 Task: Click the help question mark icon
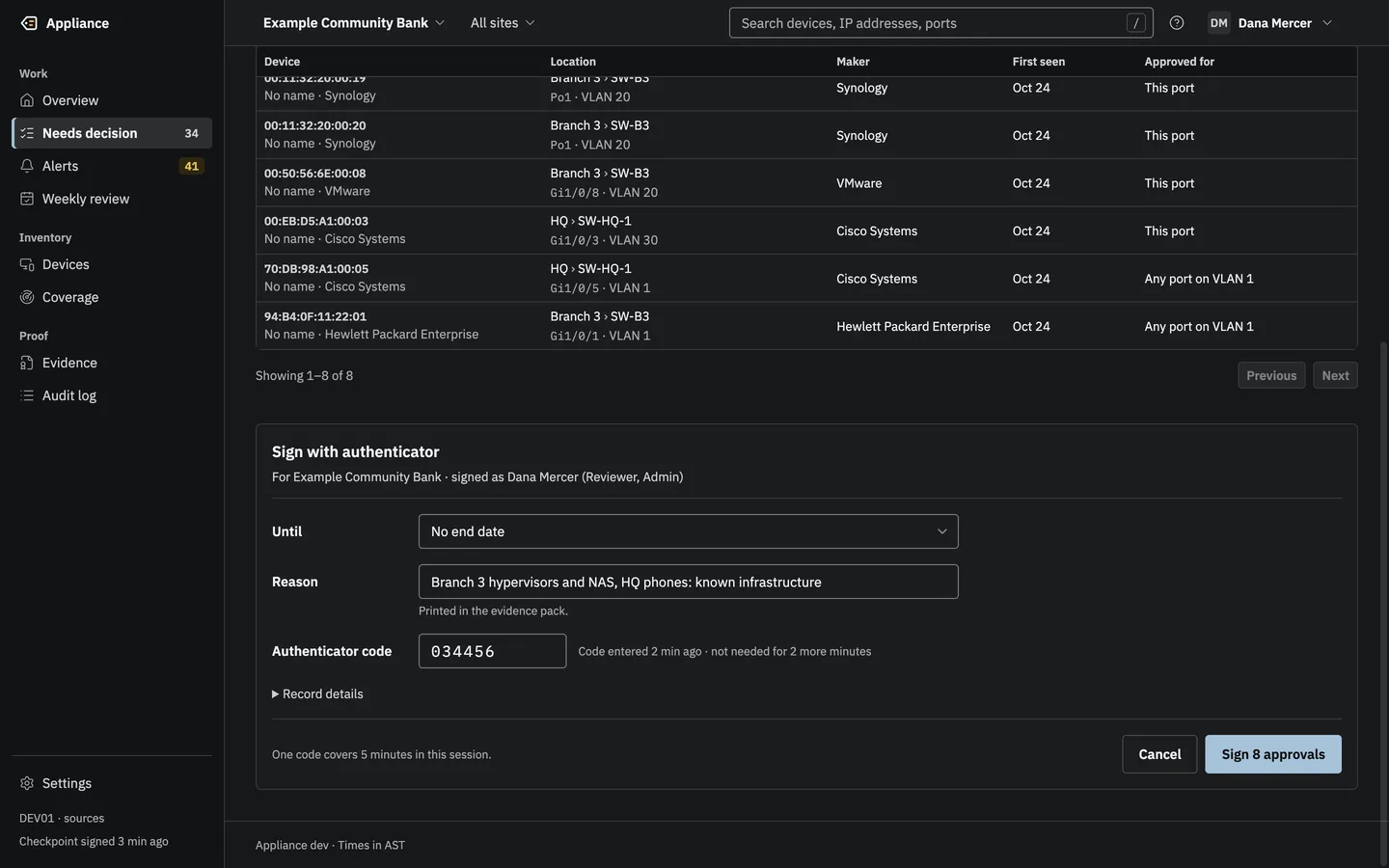click(x=1177, y=23)
